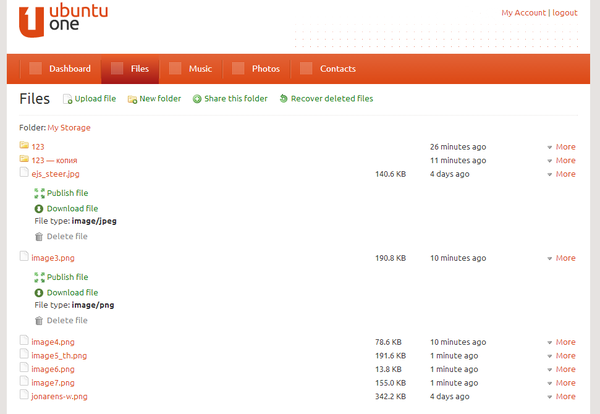Go to the Photos tab
600x414 pixels.
click(256, 69)
